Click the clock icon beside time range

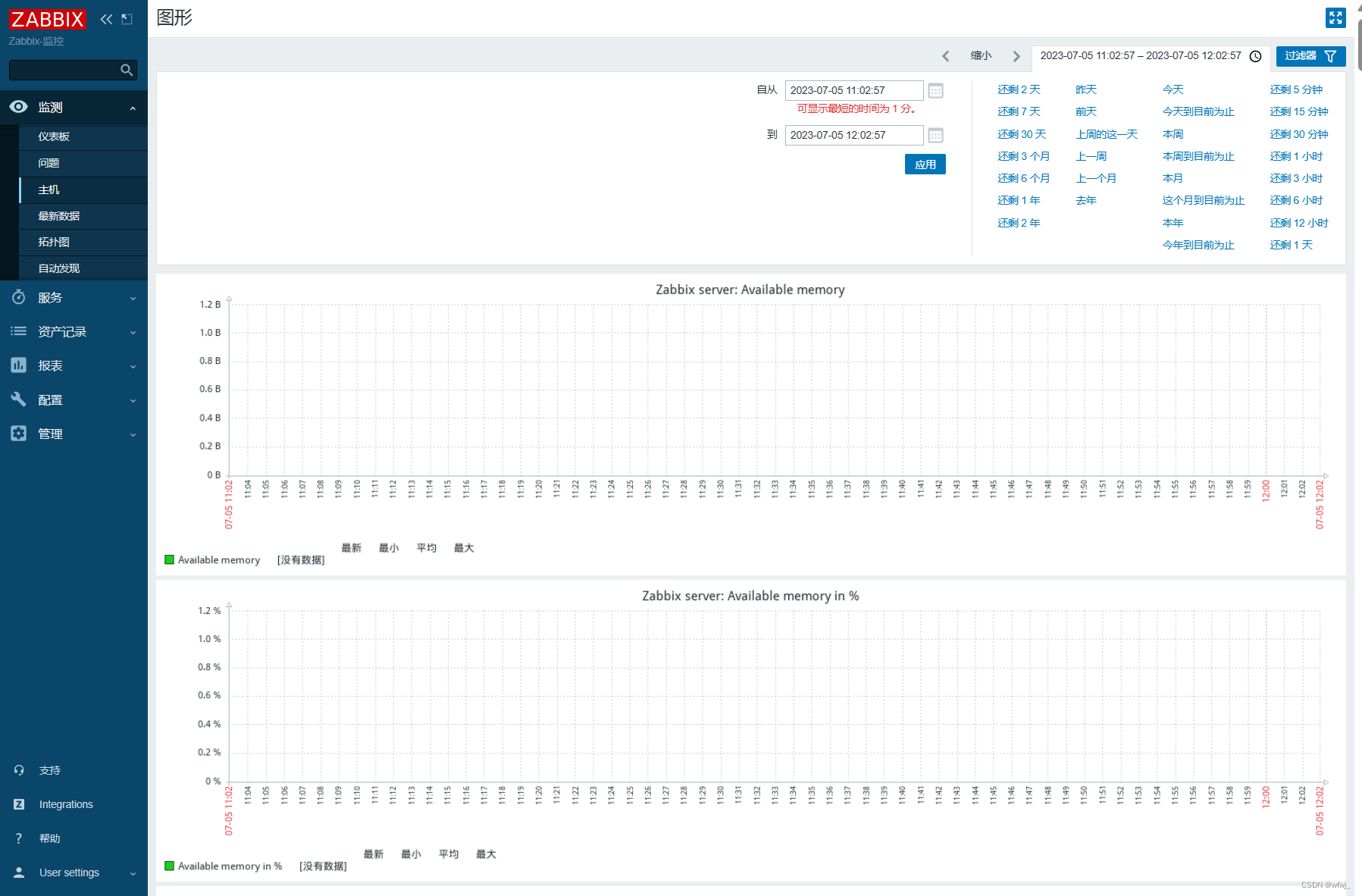[1255, 56]
